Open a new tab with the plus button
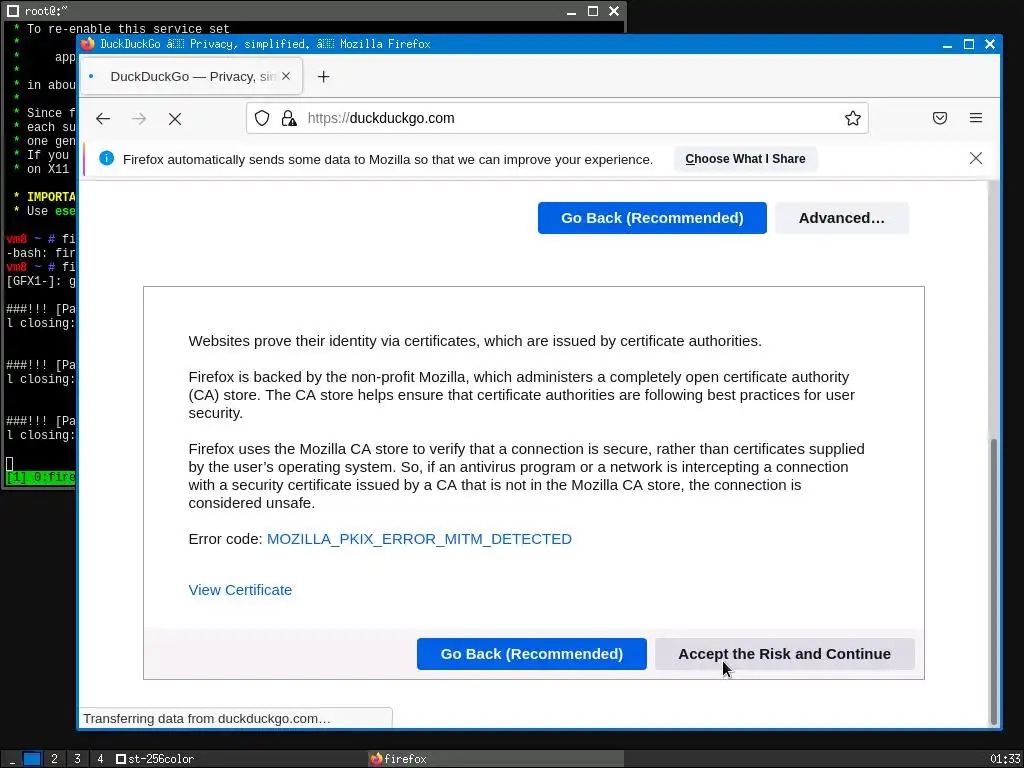Viewport: 1024px width, 768px height. click(323, 76)
